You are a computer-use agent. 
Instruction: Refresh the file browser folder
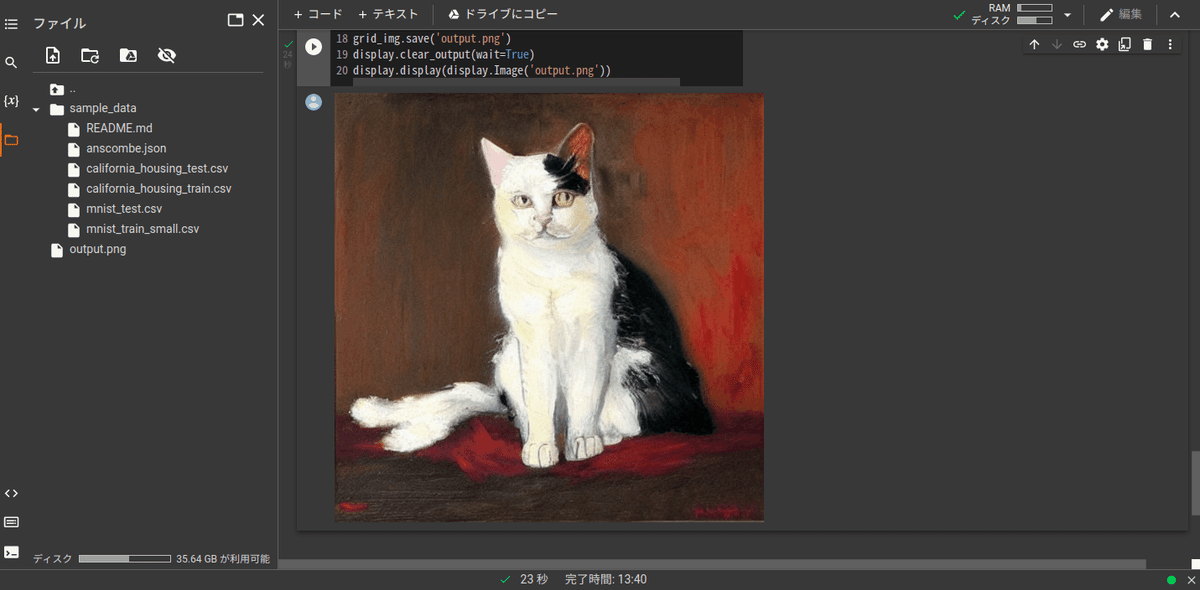[x=90, y=56]
